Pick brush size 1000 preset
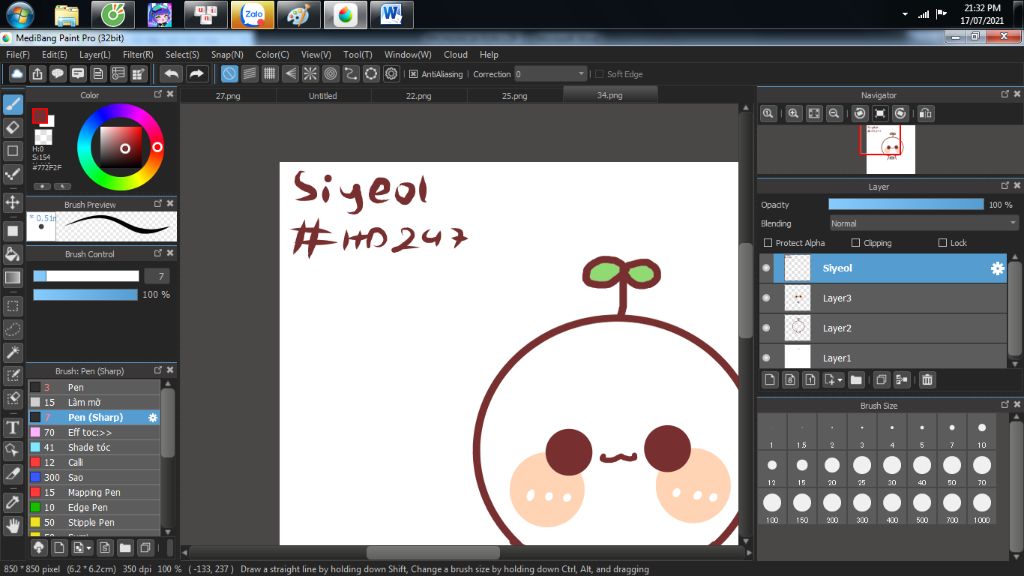1024x576 pixels. tap(982, 508)
